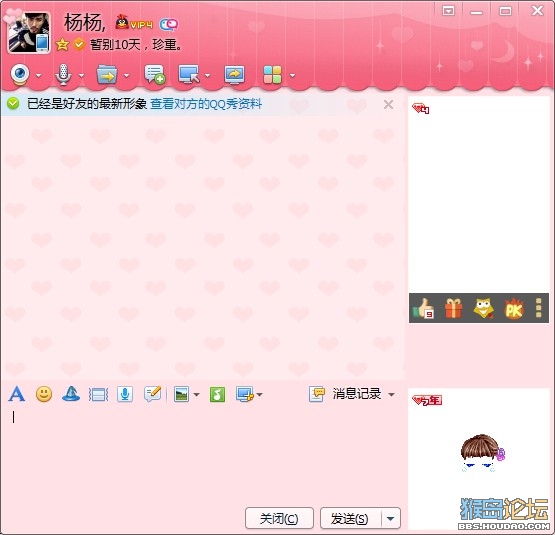Click the music share green note icon
Viewport: 555px width, 535px height.
coord(217,394)
